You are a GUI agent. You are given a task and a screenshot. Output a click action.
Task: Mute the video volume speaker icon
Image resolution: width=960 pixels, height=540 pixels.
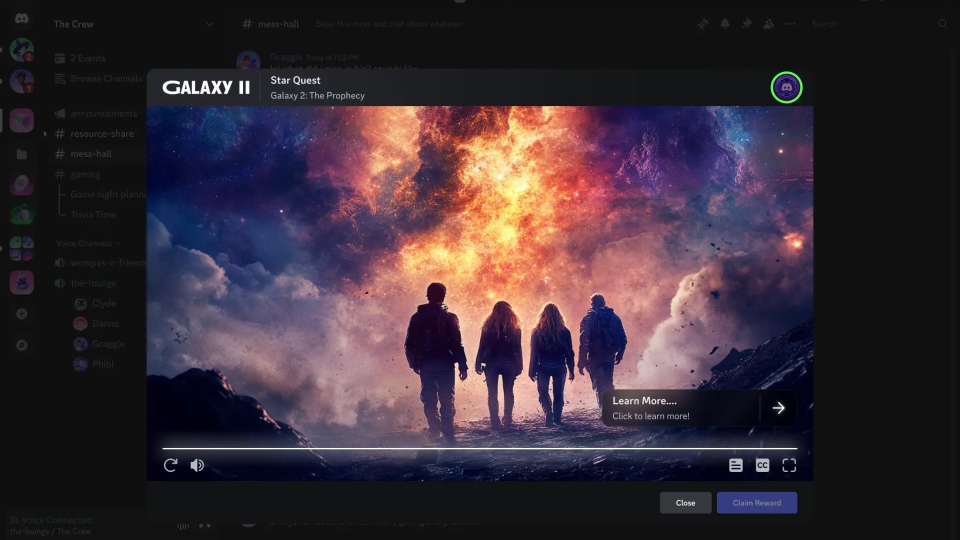(197, 465)
